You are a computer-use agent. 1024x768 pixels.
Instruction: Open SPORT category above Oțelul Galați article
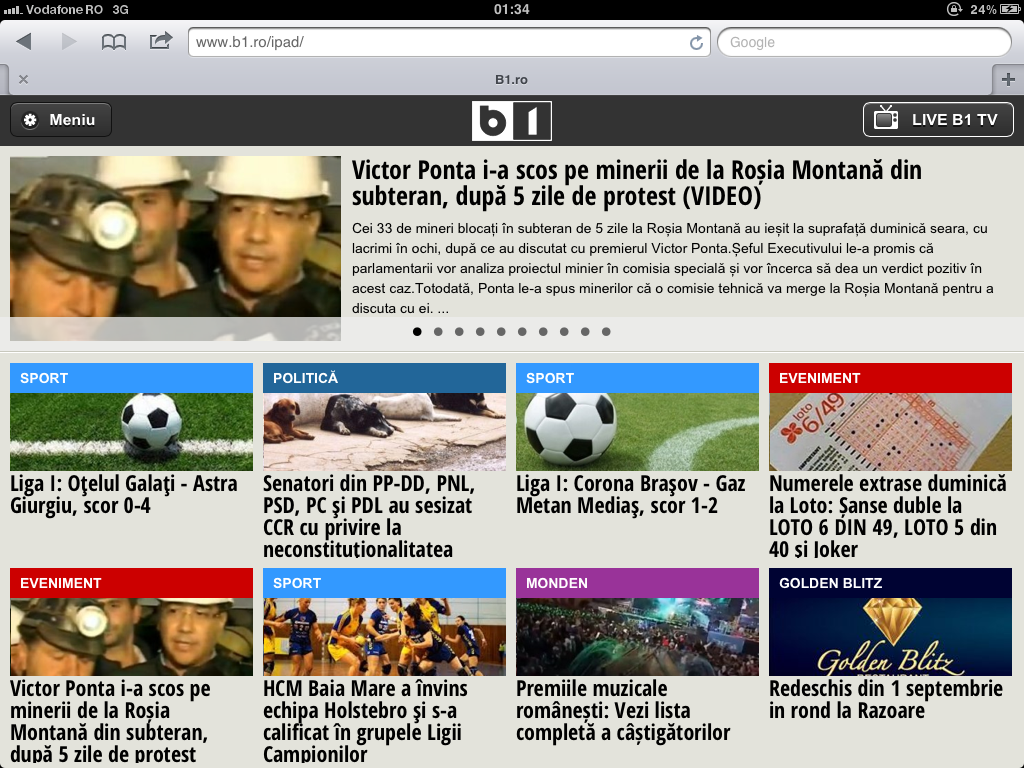[131, 378]
